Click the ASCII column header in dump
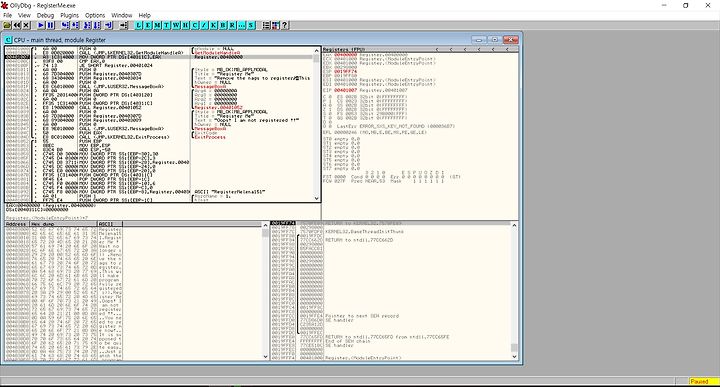Viewport: 720px width, 387px height. point(110,224)
